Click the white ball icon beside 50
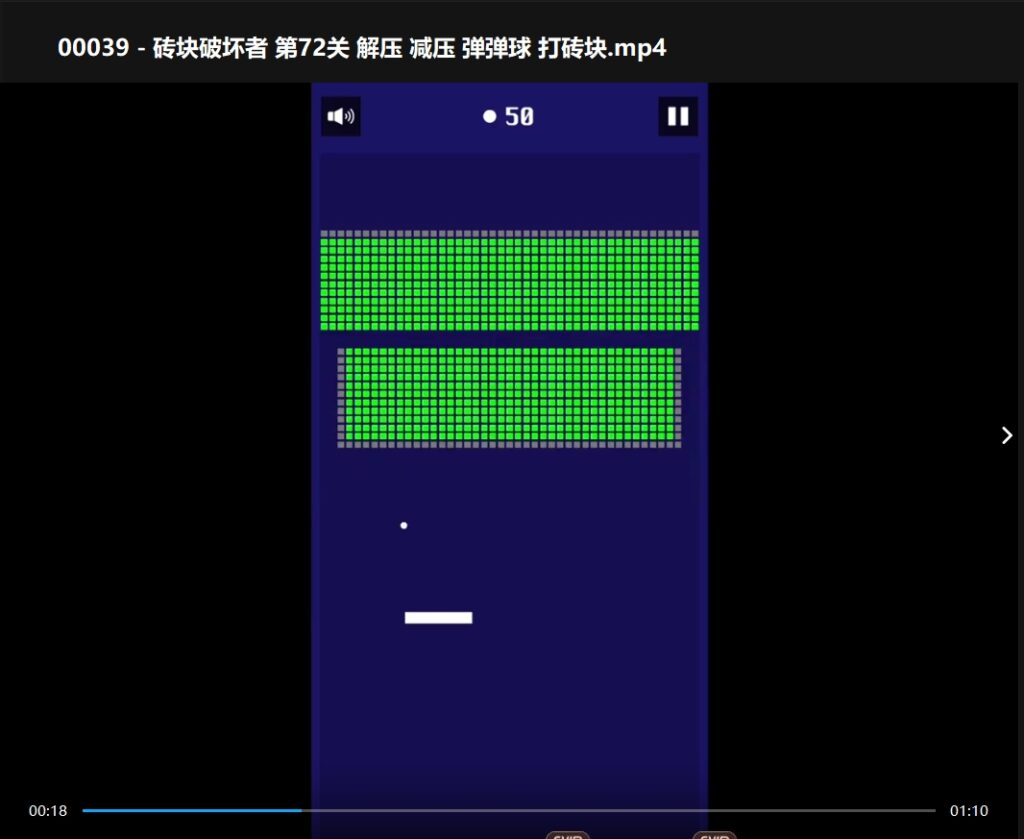The image size is (1024, 839). (490, 117)
